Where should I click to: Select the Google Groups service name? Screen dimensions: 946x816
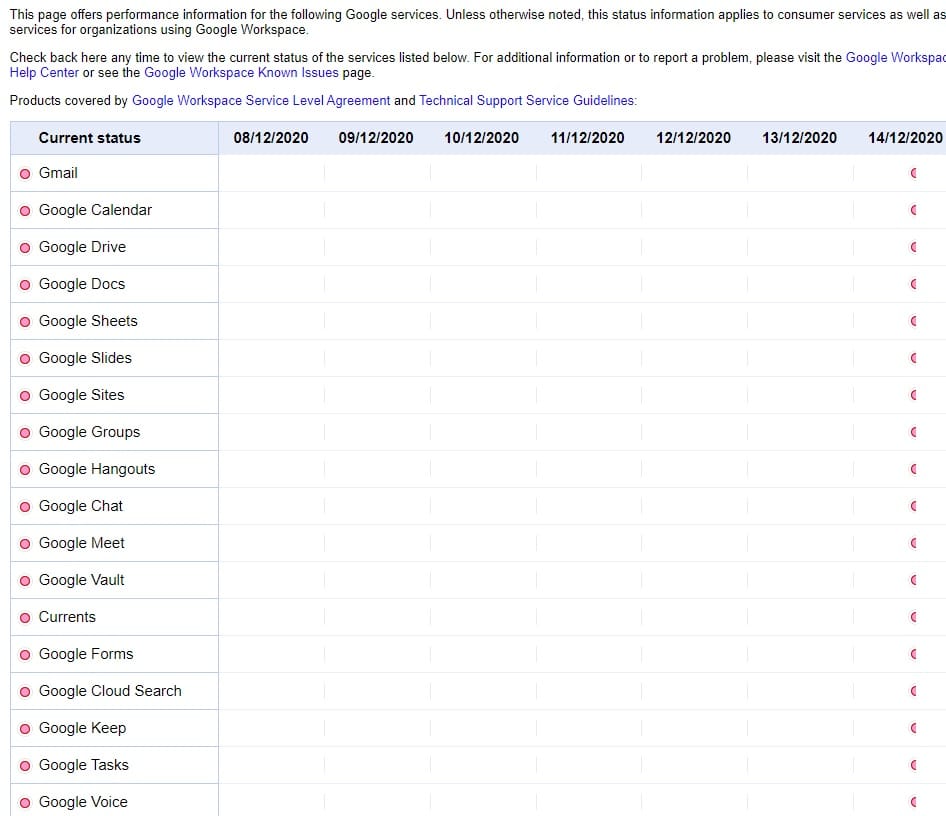coord(89,432)
